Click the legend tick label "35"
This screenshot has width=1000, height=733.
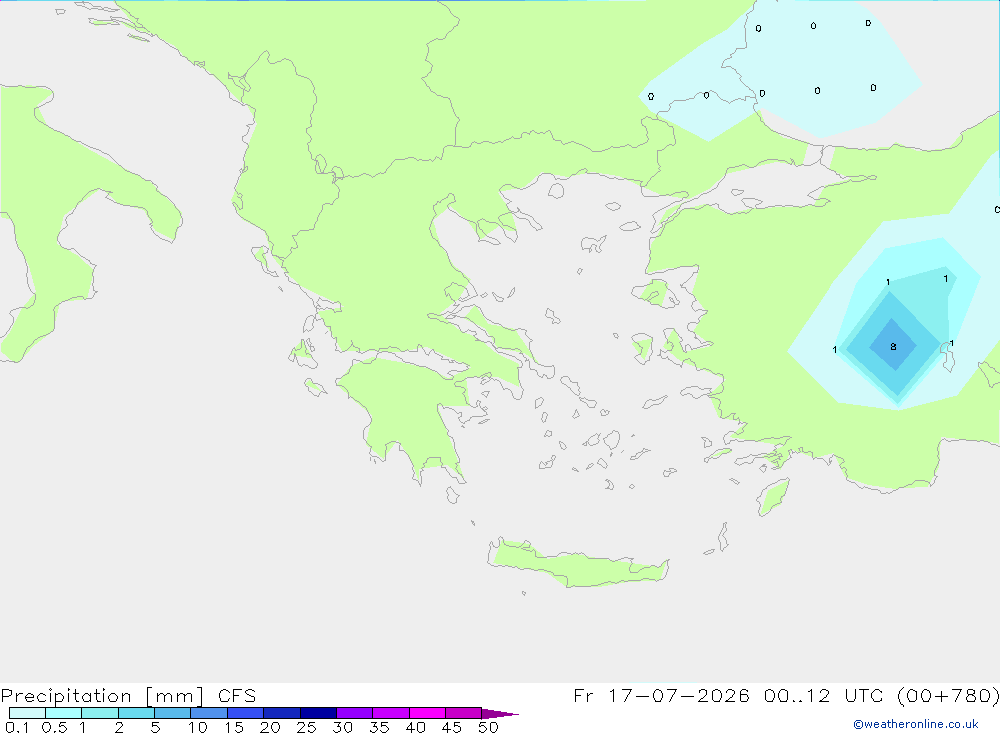[x=379, y=727]
